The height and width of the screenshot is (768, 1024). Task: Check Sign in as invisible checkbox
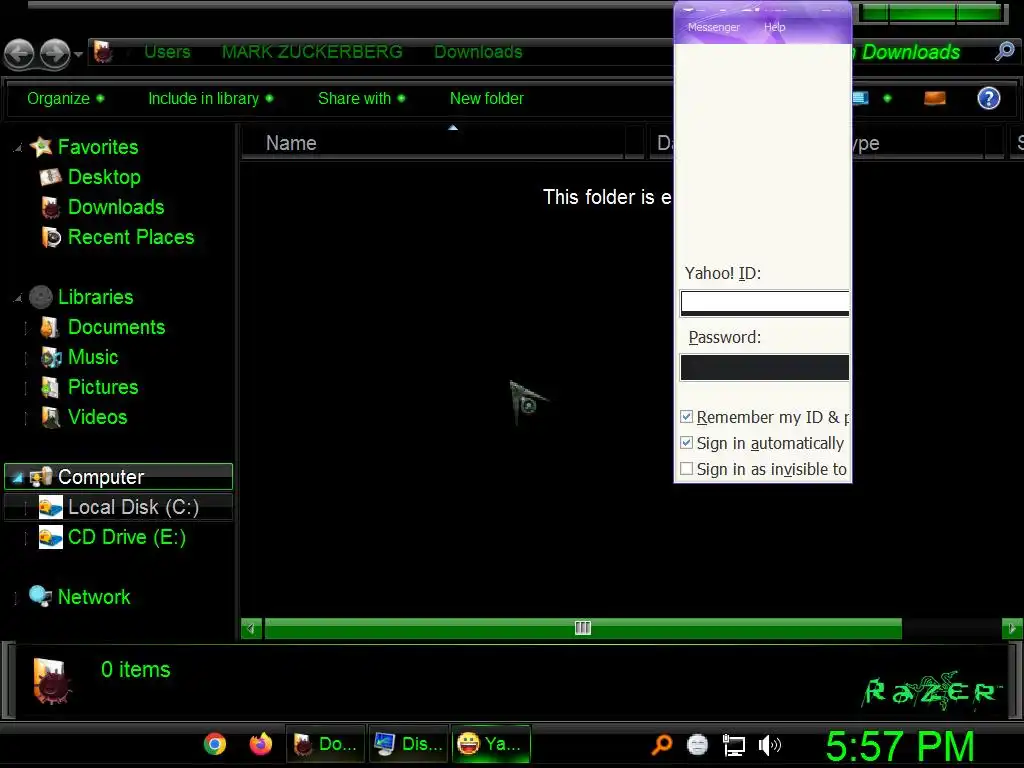(x=686, y=469)
